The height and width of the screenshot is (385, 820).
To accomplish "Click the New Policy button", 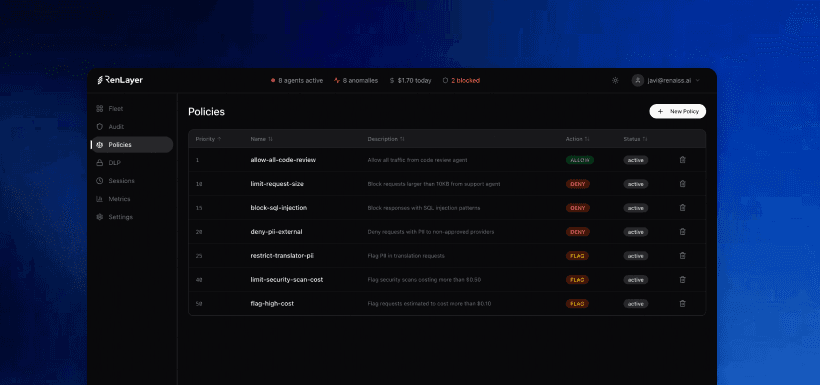I will coord(678,111).
